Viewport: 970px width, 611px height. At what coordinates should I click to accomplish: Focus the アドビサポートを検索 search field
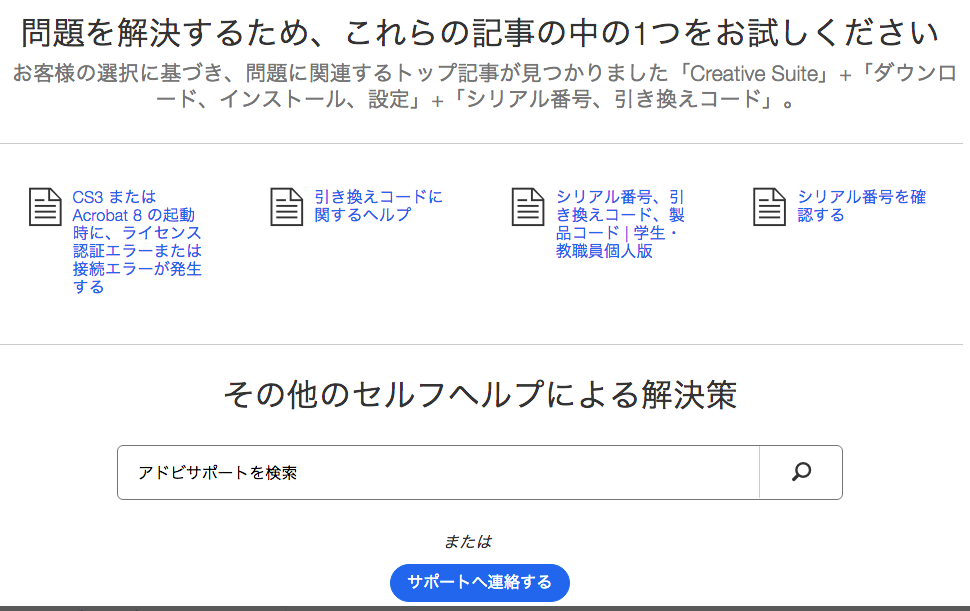pos(438,472)
